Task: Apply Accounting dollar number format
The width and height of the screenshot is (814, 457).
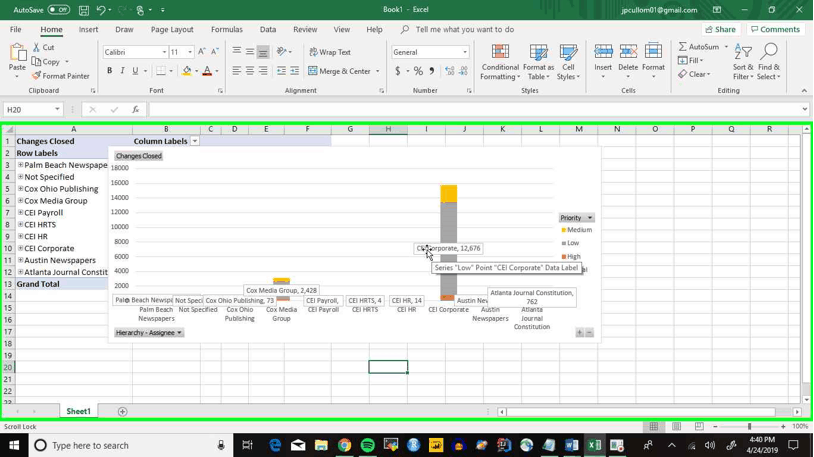Action: 398,71
